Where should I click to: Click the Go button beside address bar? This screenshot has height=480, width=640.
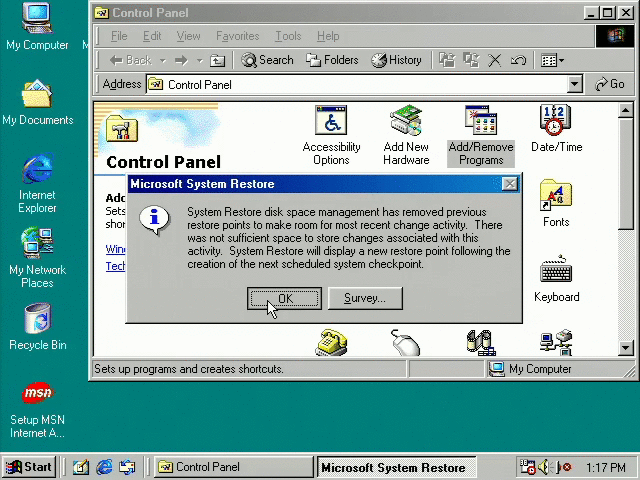[610, 84]
